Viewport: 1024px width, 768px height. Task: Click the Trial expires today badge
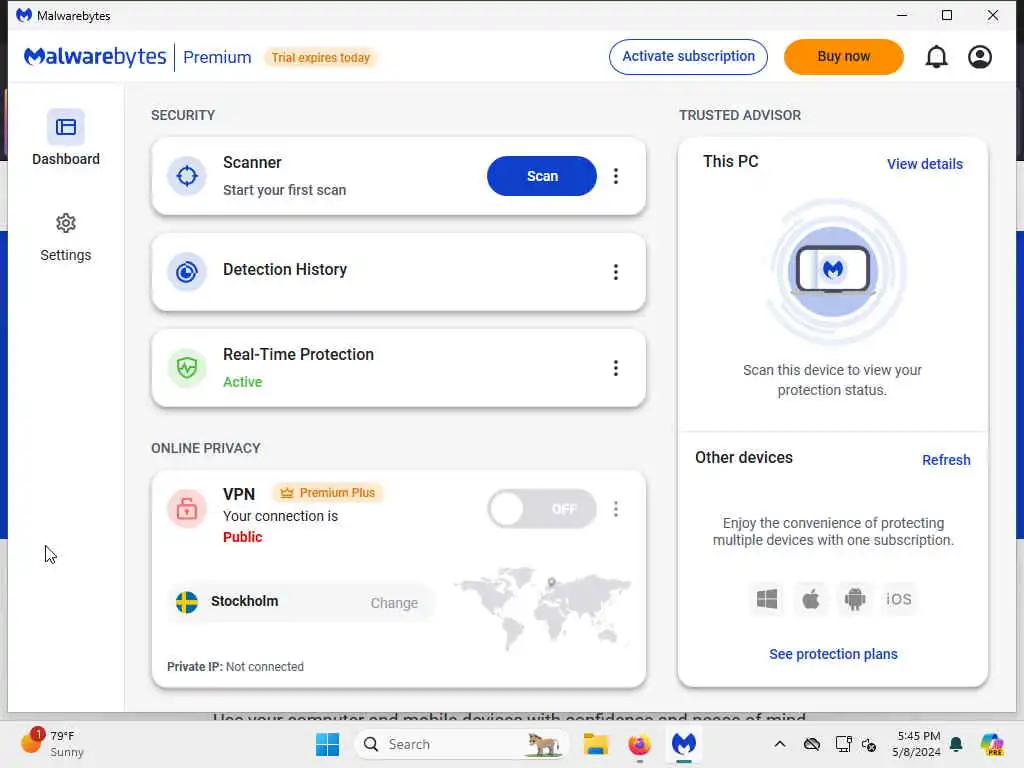tap(320, 57)
